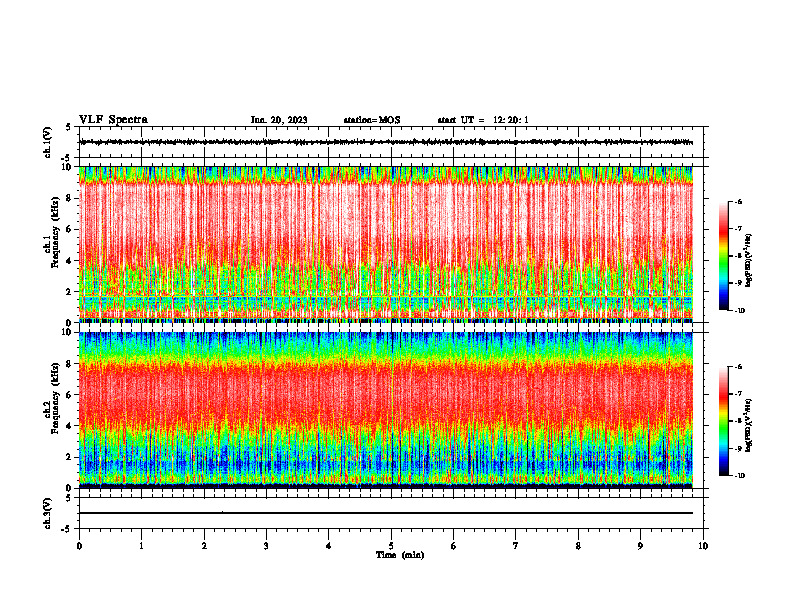Click the -10 label on ch.2 colorbar
Image resolution: width=792 pixels, height=612 pixels.
[x=739, y=476]
